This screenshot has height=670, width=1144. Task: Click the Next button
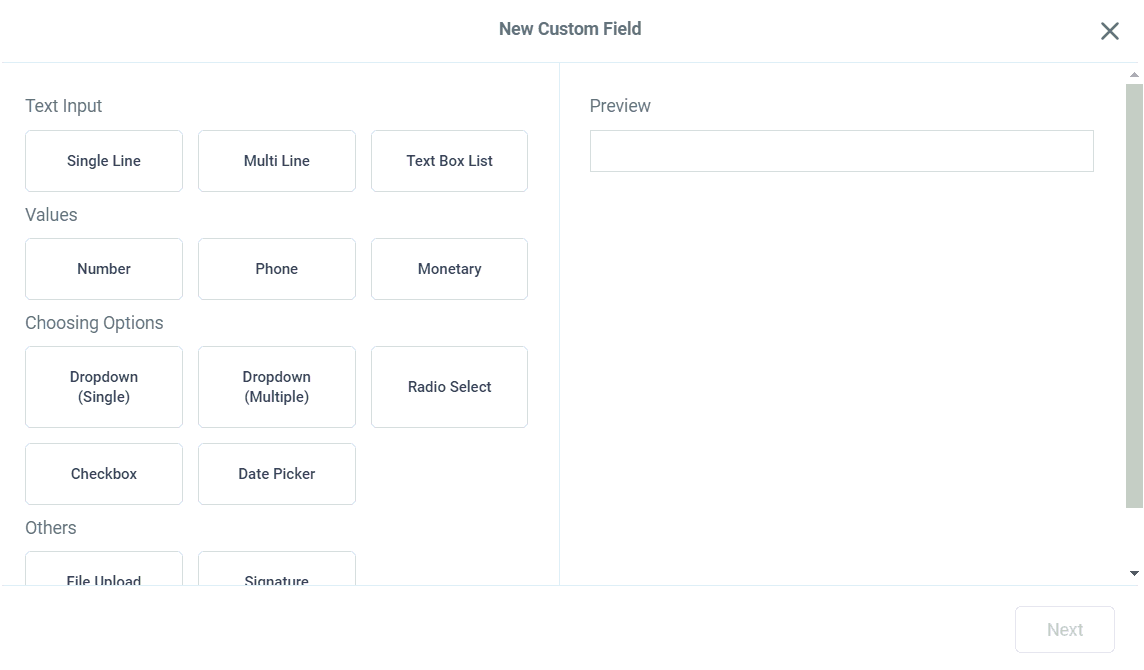(x=1064, y=629)
